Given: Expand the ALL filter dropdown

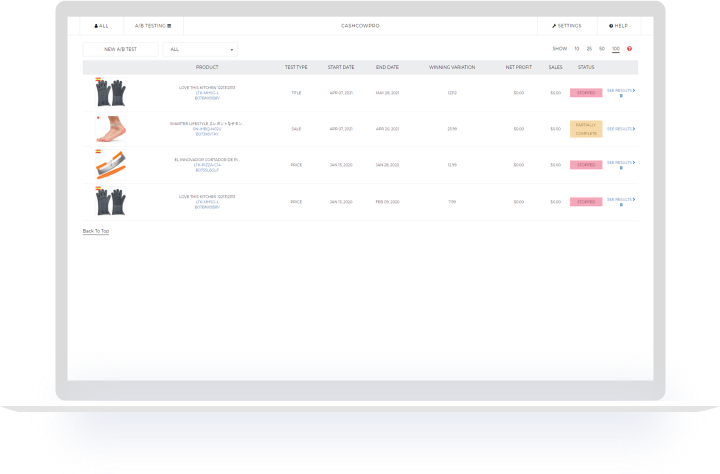Looking at the screenshot, I should point(200,49).
